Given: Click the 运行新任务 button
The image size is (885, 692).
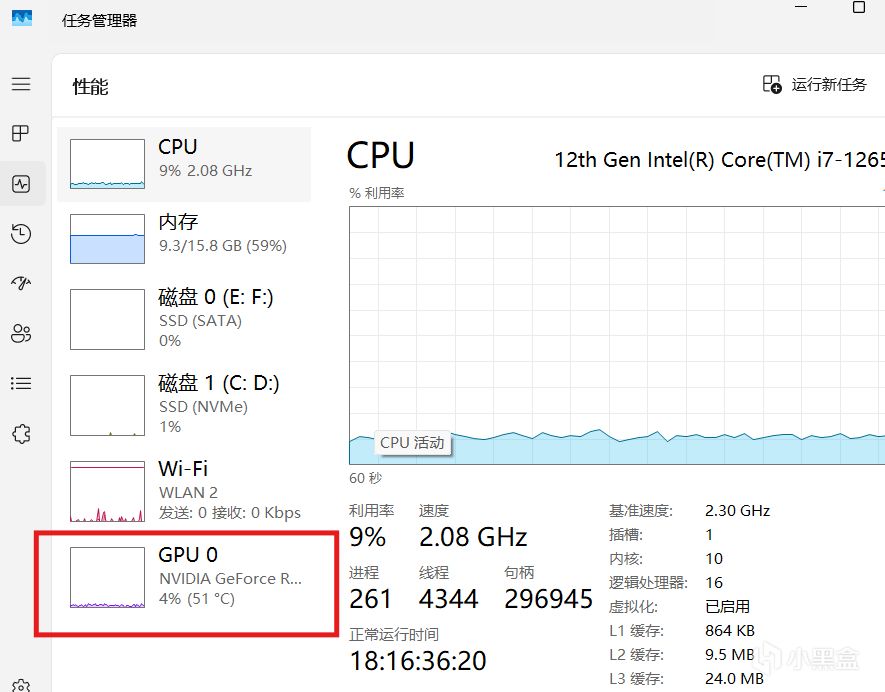Looking at the screenshot, I should coord(815,85).
